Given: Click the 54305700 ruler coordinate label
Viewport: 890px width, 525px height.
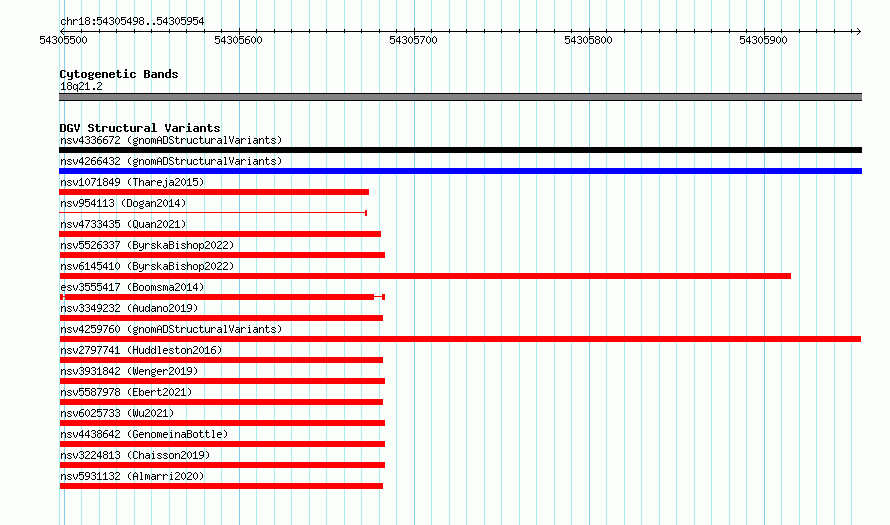Looking at the screenshot, I should [413, 40].
